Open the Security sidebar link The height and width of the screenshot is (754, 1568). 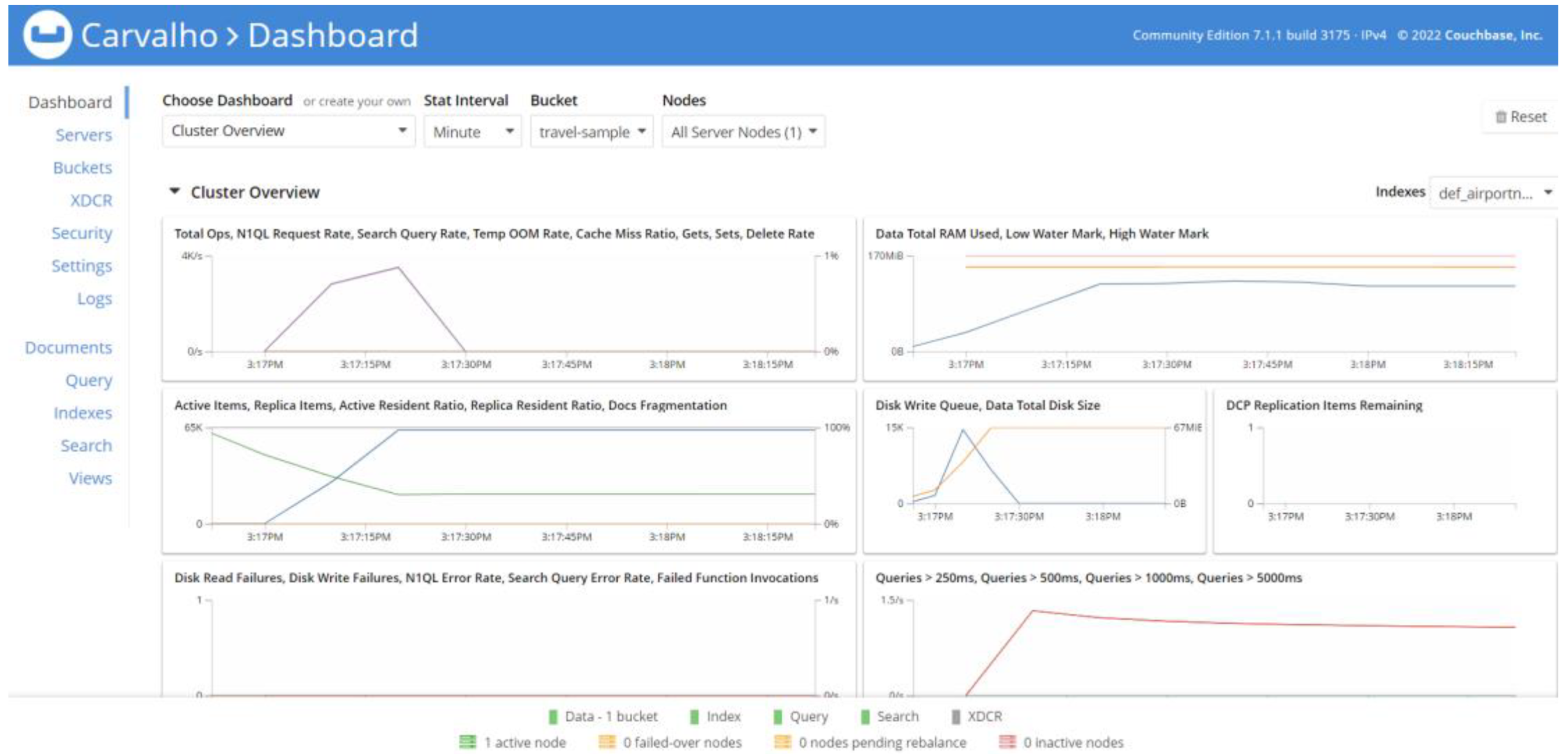pyautogui.click(x=82, y=233)
